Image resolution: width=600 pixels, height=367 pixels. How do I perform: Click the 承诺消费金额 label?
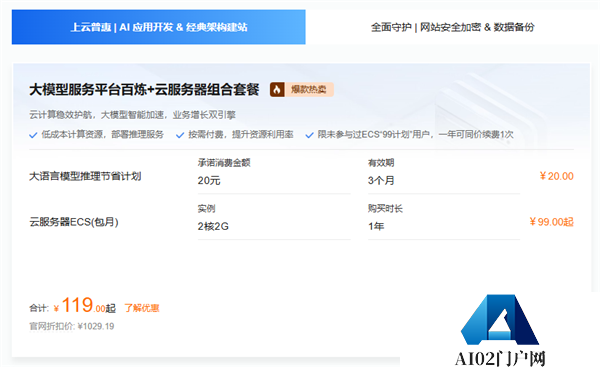(224, 163)
